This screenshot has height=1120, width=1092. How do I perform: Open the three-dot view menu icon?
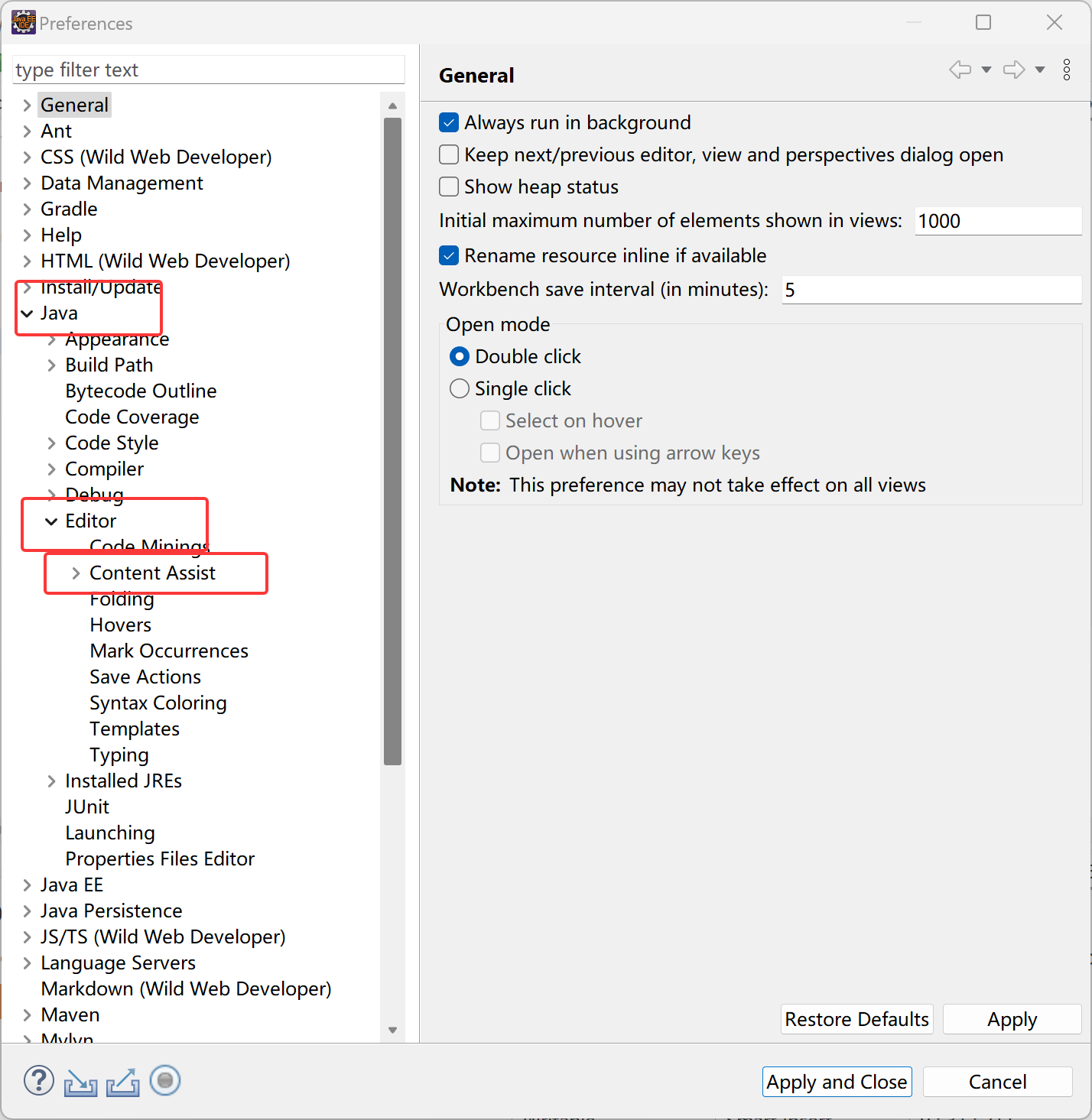point(1067,70)
